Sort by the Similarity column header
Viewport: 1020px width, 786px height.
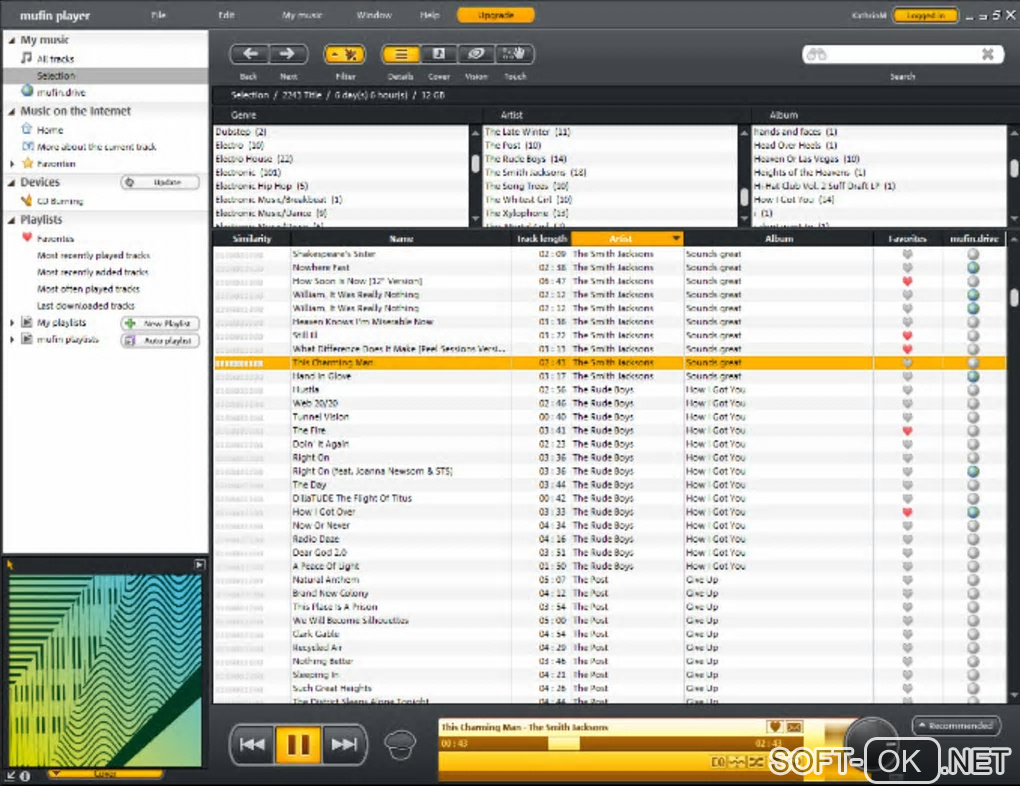tap(252, 239)
